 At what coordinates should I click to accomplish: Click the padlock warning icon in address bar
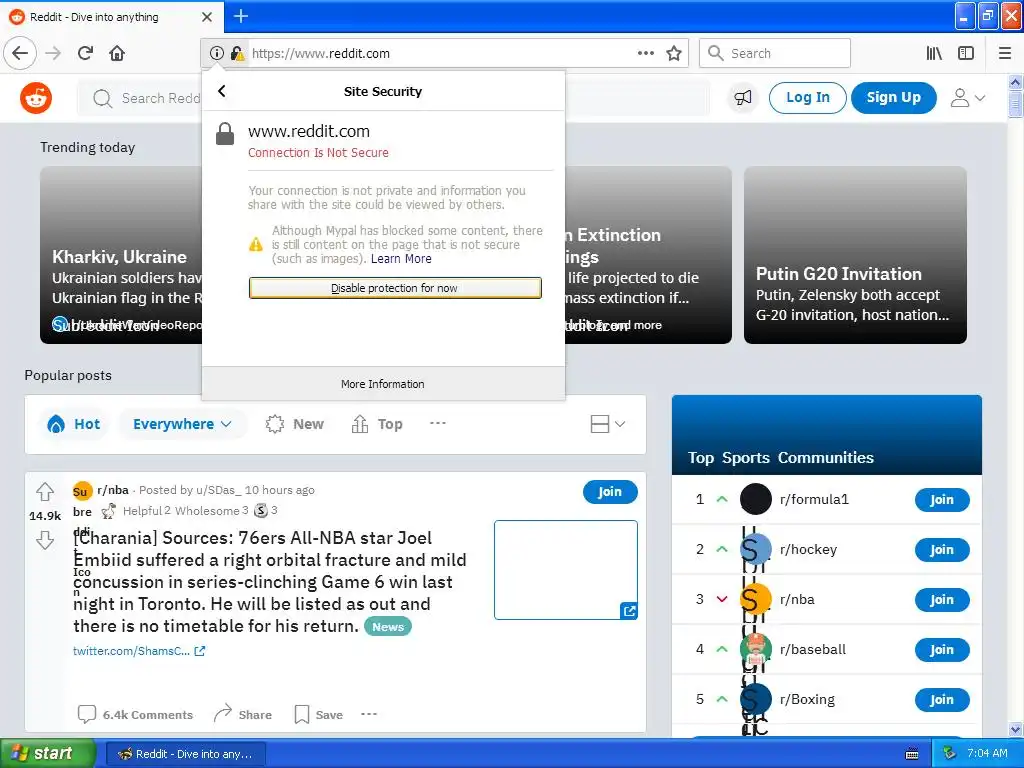tap(238, 54)
